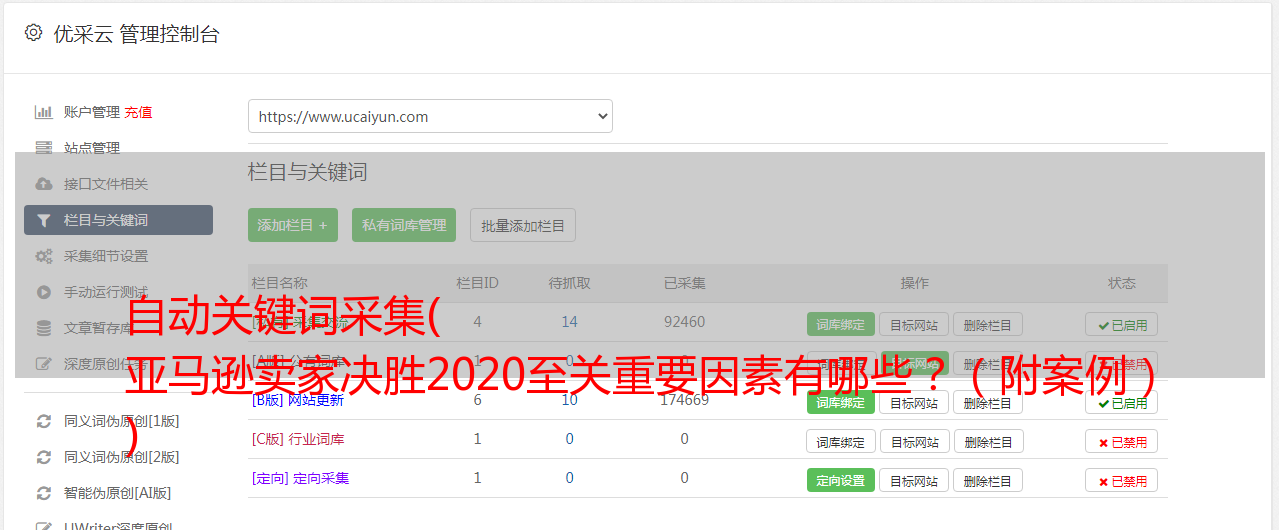Open the 优采云 管理控制台 header title
This screenshot has width=1279, height=530.
pos(136,34)
